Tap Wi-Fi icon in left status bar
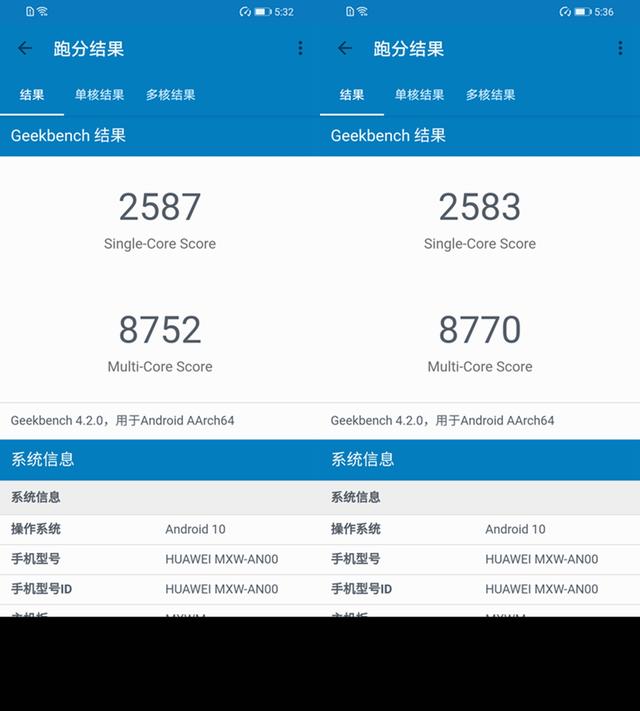The height and width of the screenshot is (711, 640). (x=42, y=11)
